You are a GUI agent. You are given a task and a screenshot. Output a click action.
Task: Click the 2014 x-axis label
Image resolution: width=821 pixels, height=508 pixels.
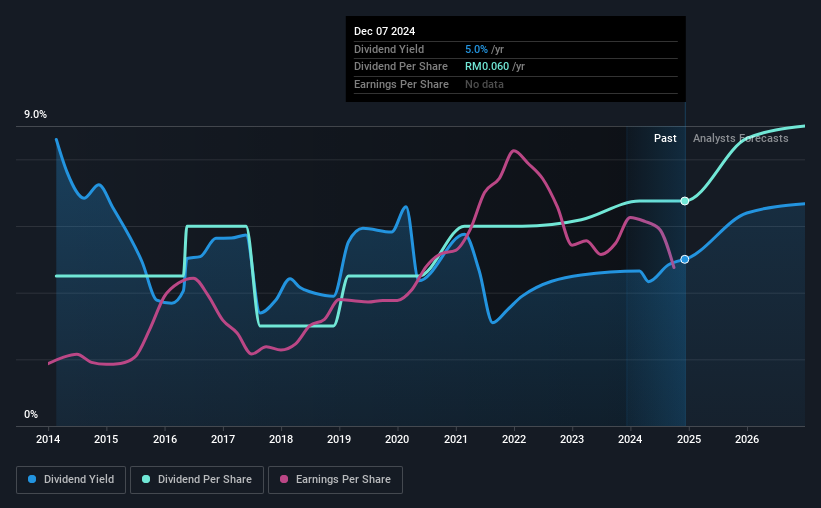[x=48, y=439]
